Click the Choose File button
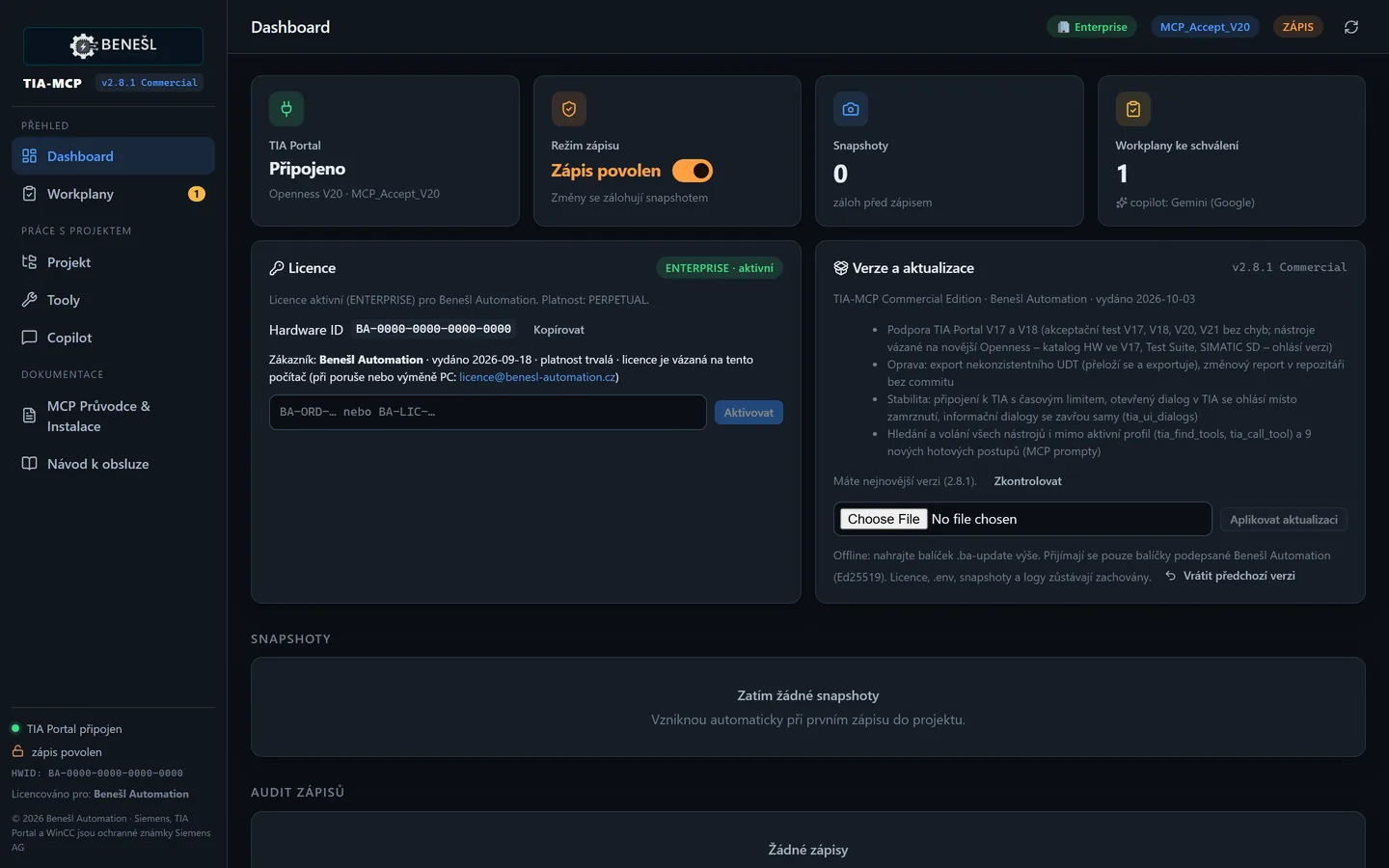1389x868 pixels. (884, 519)
